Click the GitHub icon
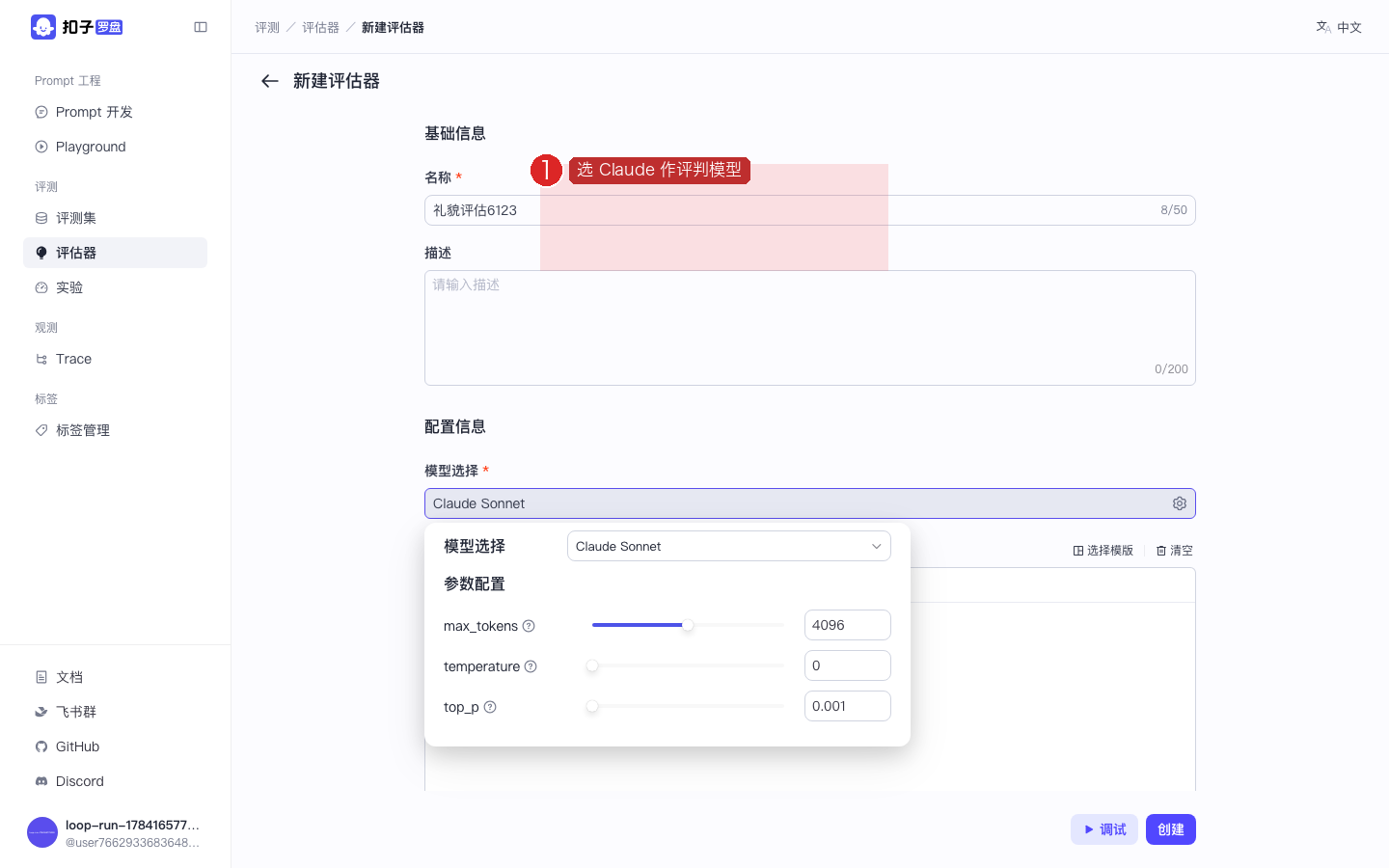Viewport: 1389px width, 868px height. (41, 746)
